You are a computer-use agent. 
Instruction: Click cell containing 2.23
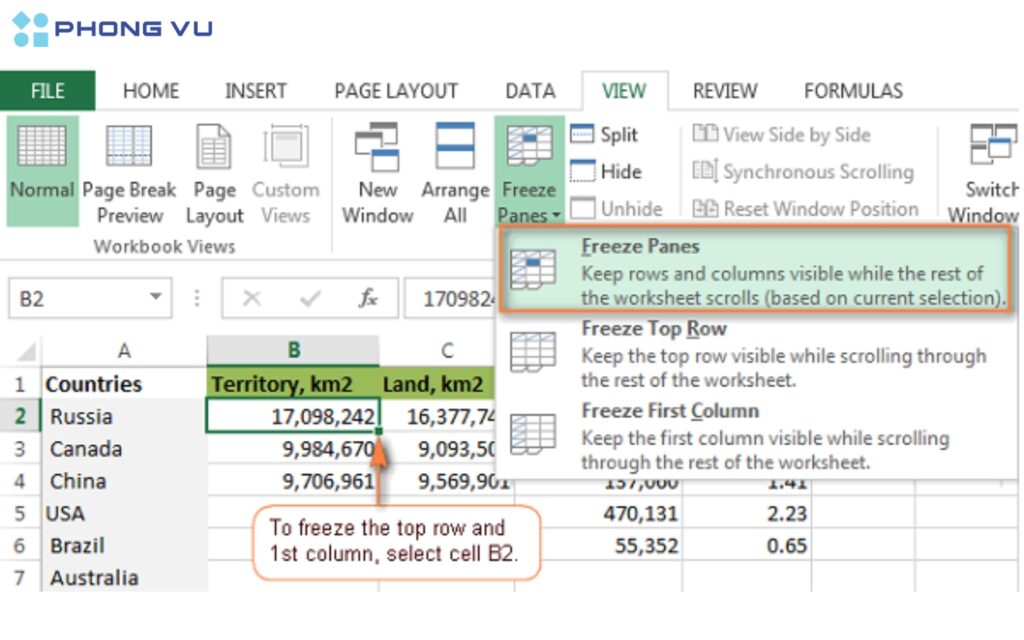tap(746, 513)
